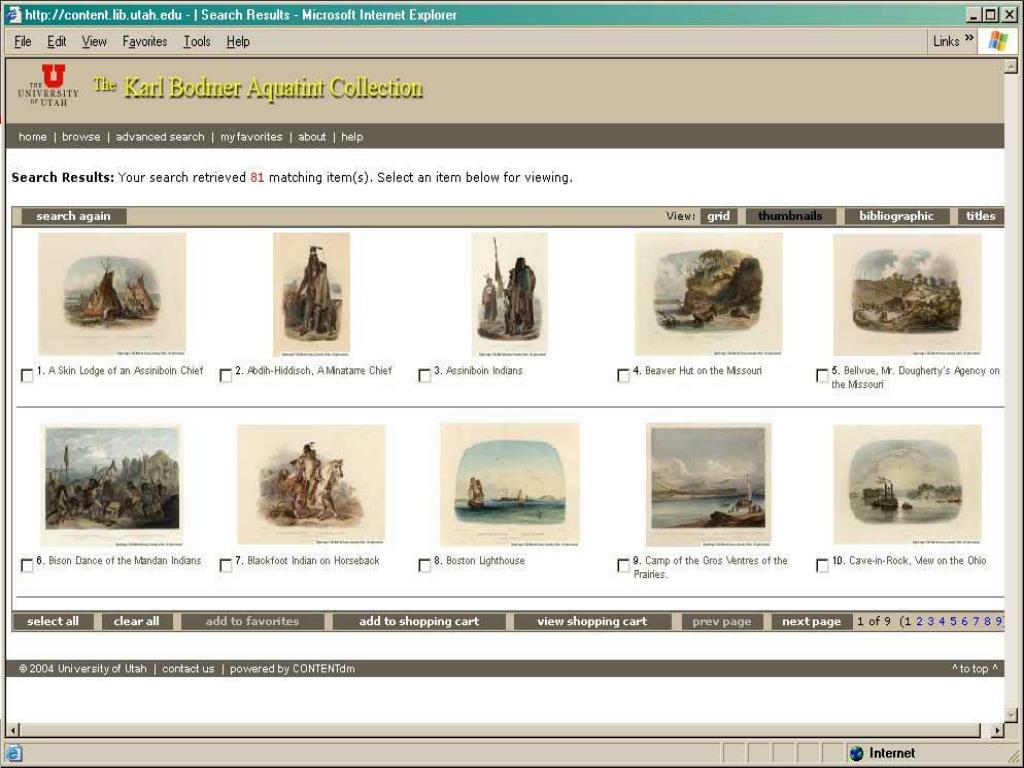Click the horizontal scrollbar right arrow
1024x768 pixels.
997,730
